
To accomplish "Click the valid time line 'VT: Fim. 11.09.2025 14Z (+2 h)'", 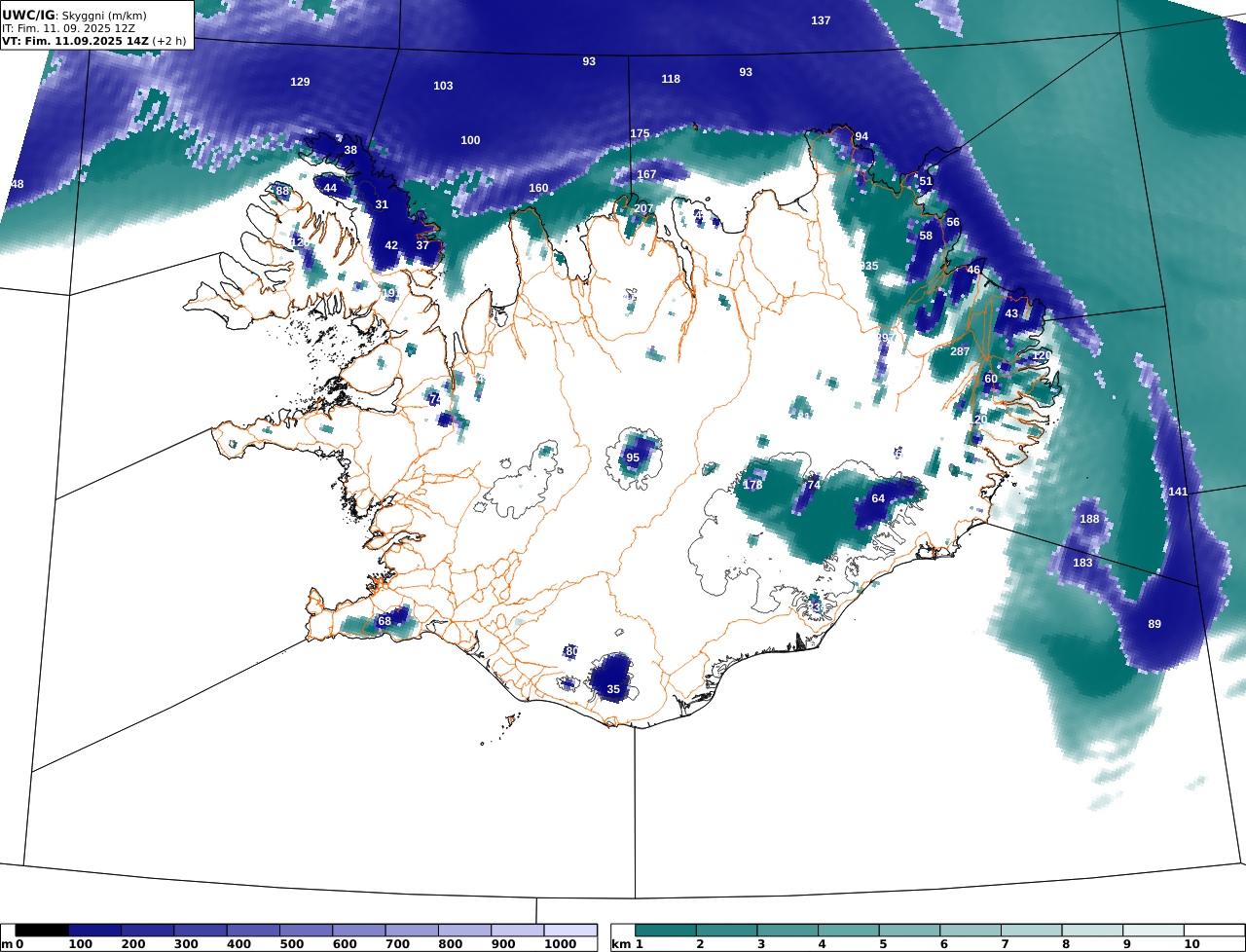I will [94, 41].
